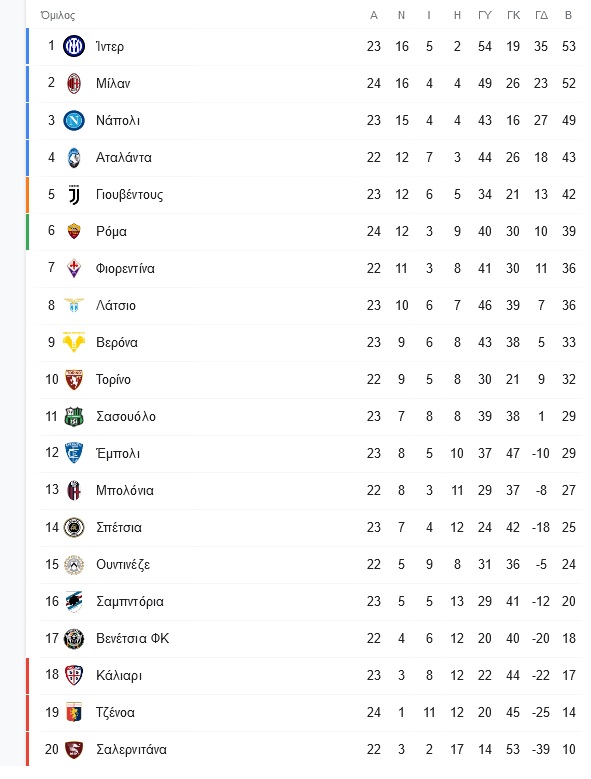Click the Β points column header
591x779 pixels.
[x=569, y=15]
